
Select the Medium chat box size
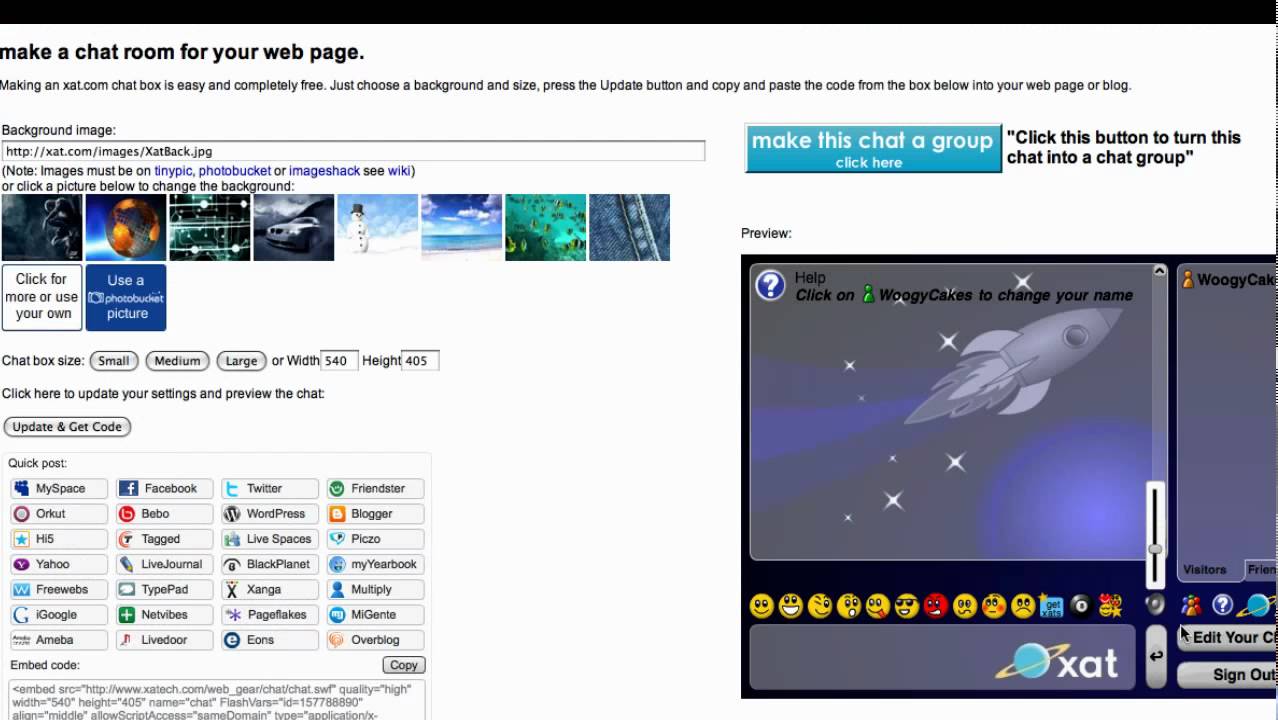tap(177, 361)
